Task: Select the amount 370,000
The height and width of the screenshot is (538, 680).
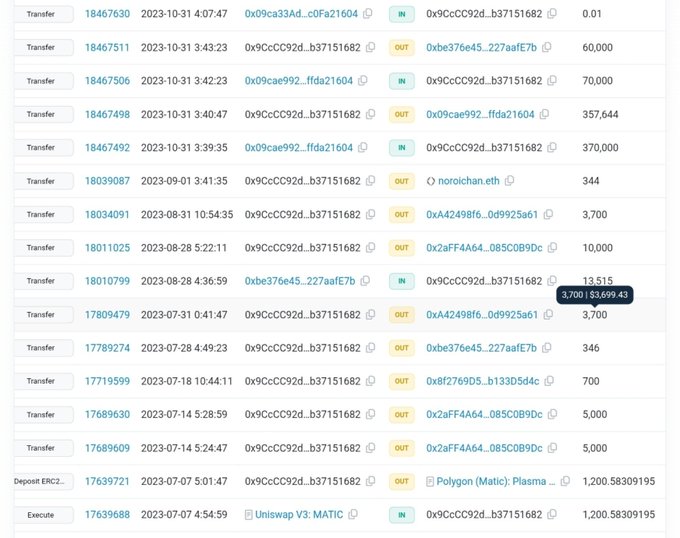Action: point(600,148)
